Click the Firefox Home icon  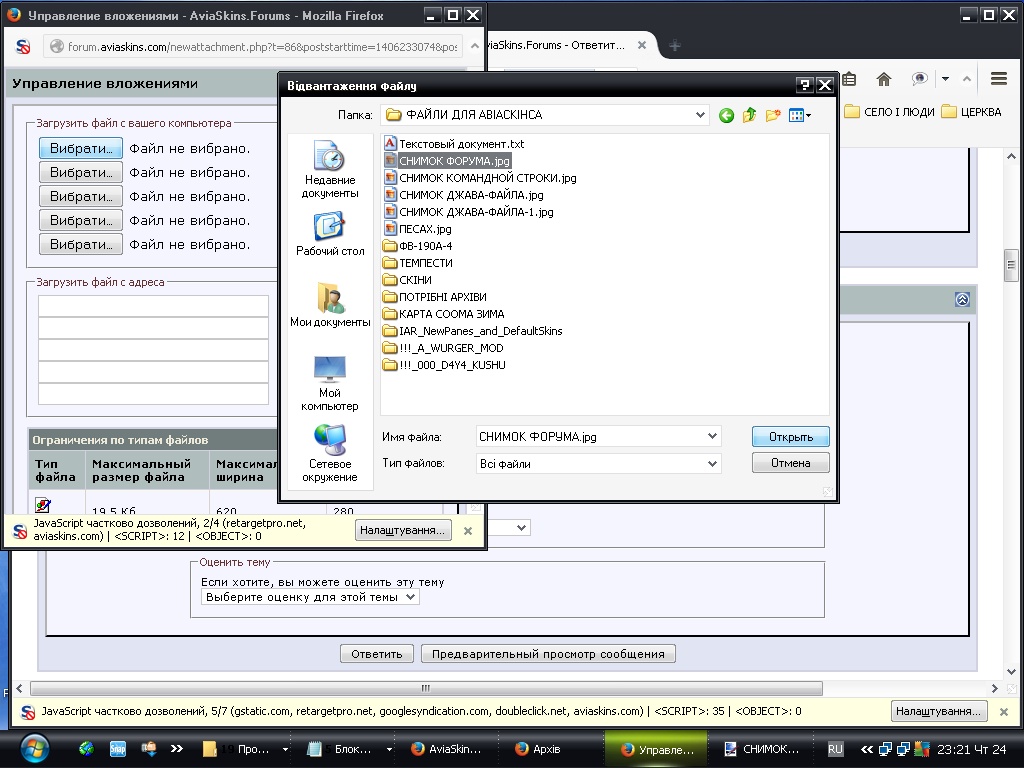tap(883, 79)
